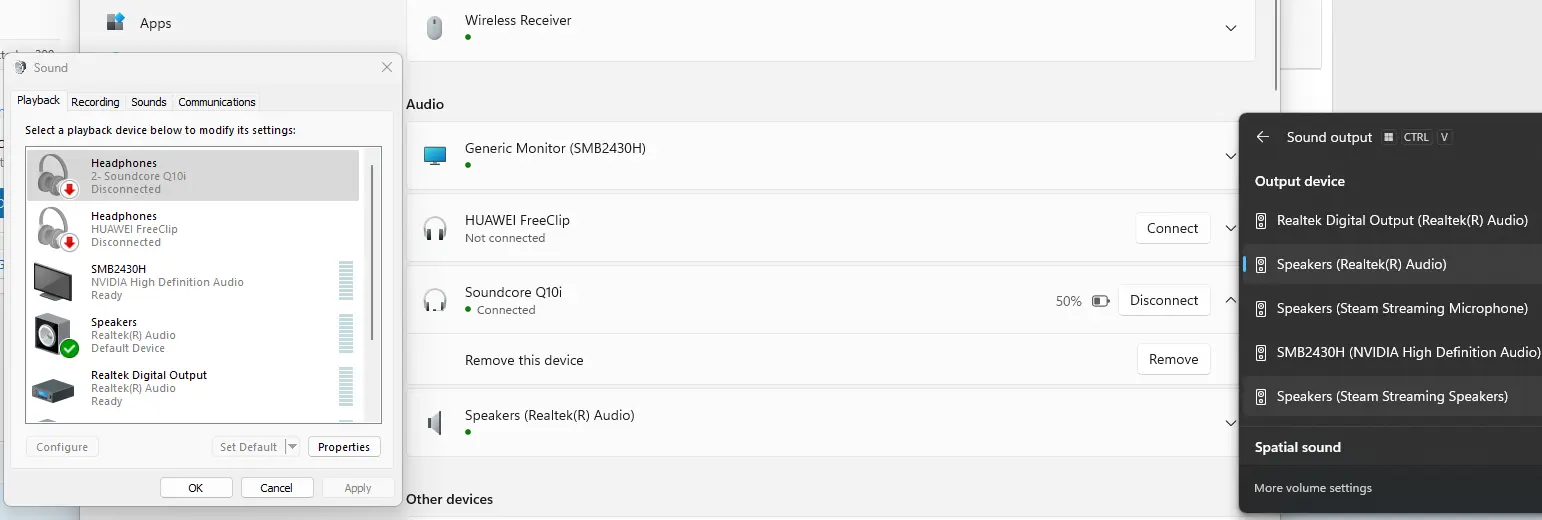Select the Realtek Digital Output device icon
Screen dimensions: 1542x520
pos(53,389)
